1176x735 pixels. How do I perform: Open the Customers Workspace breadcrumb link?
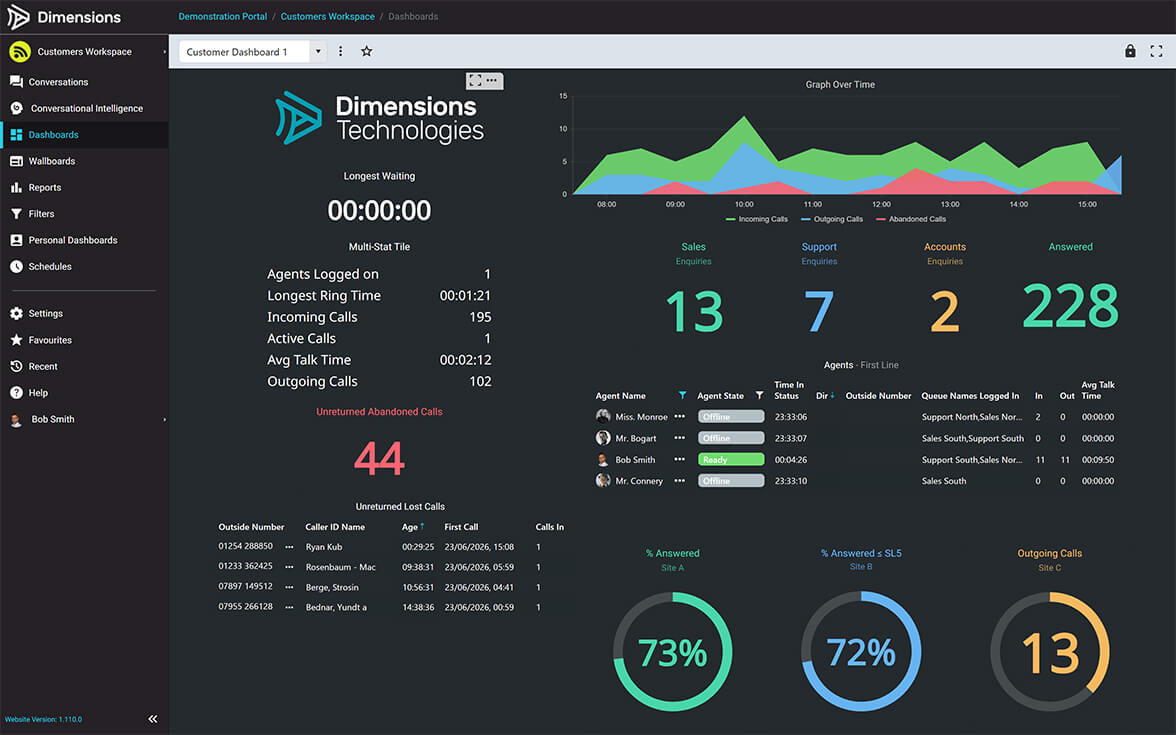coord(328,16)
